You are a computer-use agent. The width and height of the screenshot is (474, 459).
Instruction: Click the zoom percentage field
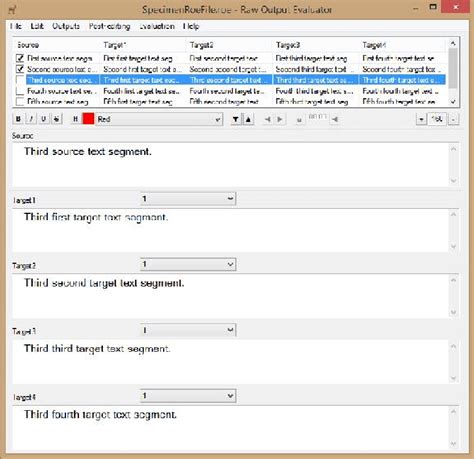pyautogui.click(x=437, y=119)
